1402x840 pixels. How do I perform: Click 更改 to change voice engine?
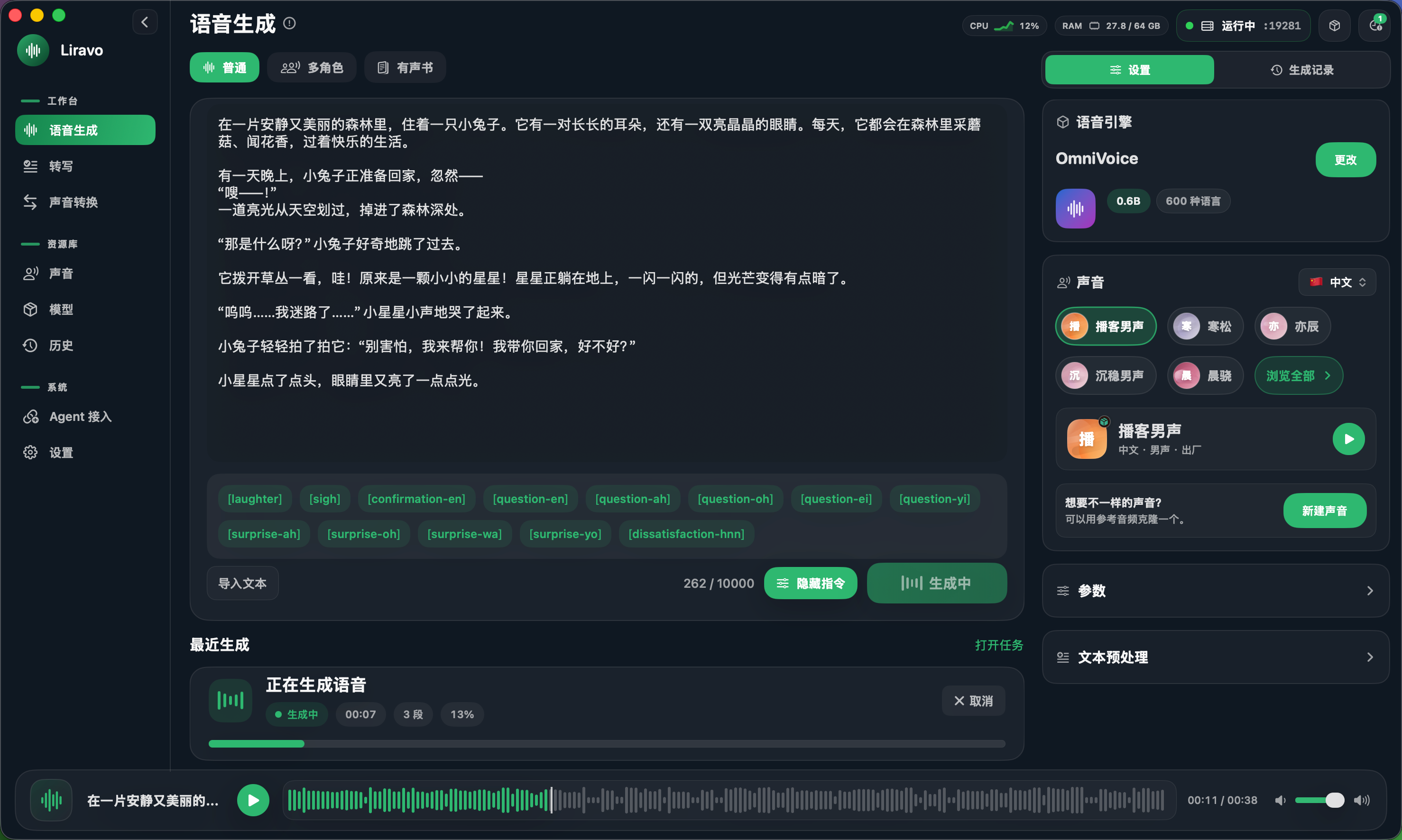pos(1346,160)
